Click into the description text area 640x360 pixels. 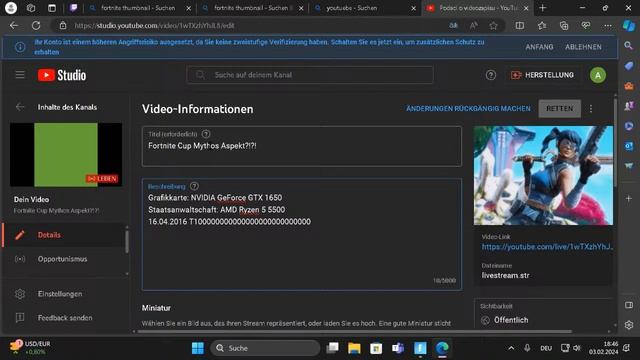[302, 234]
